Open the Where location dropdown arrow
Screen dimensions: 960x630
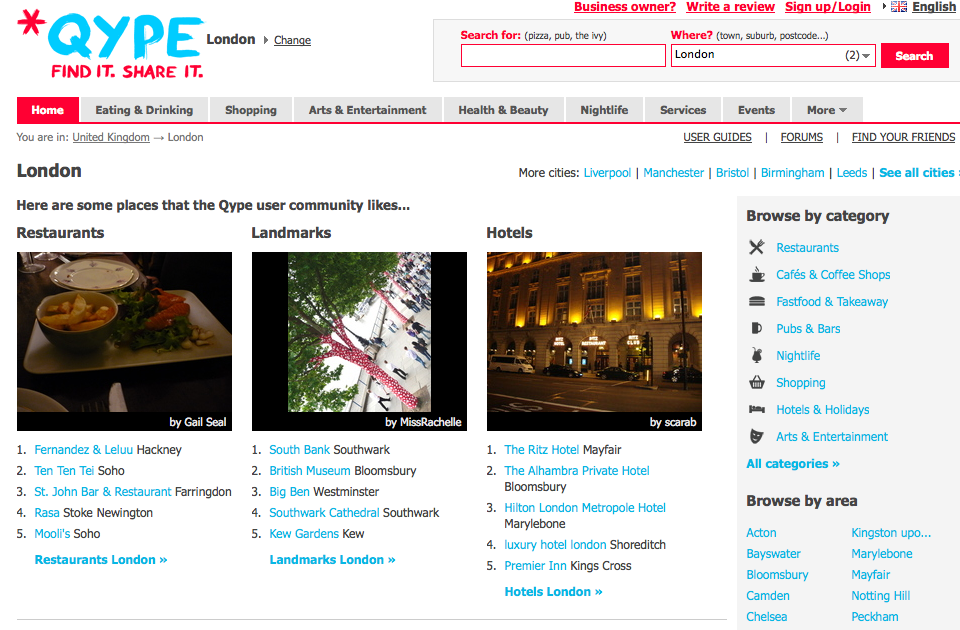tap(866, 56)
